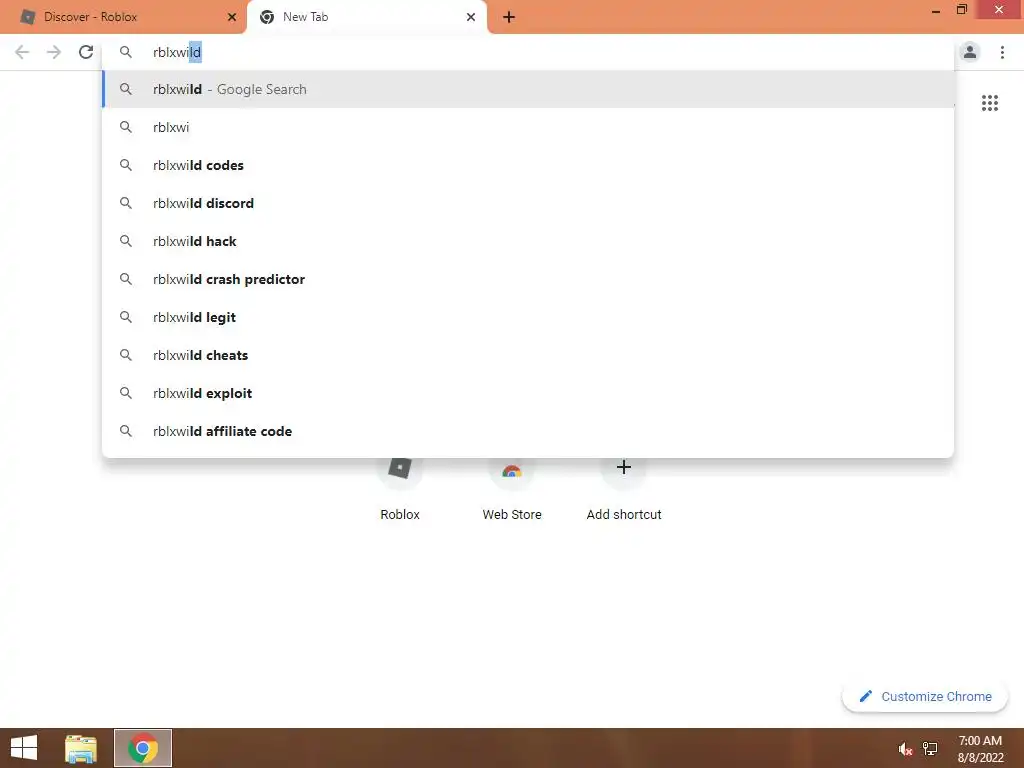
Task: Open a new tab with plus button
Action: [x=509, y=18]
